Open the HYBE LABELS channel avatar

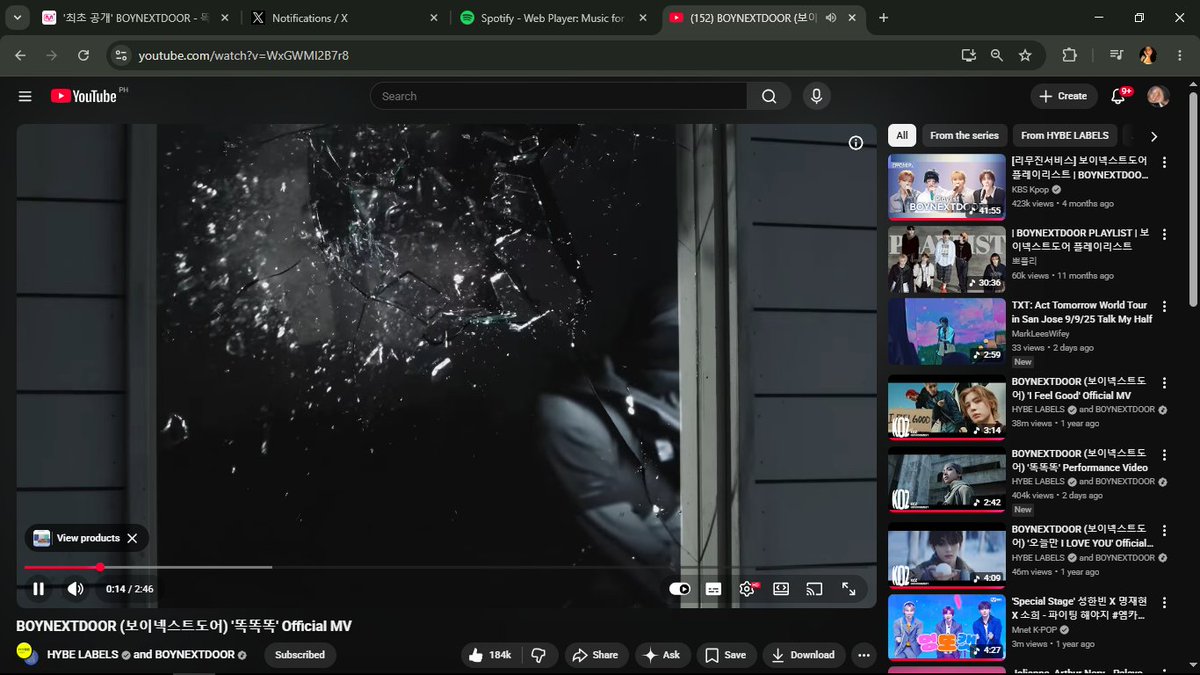pos(26,653)
